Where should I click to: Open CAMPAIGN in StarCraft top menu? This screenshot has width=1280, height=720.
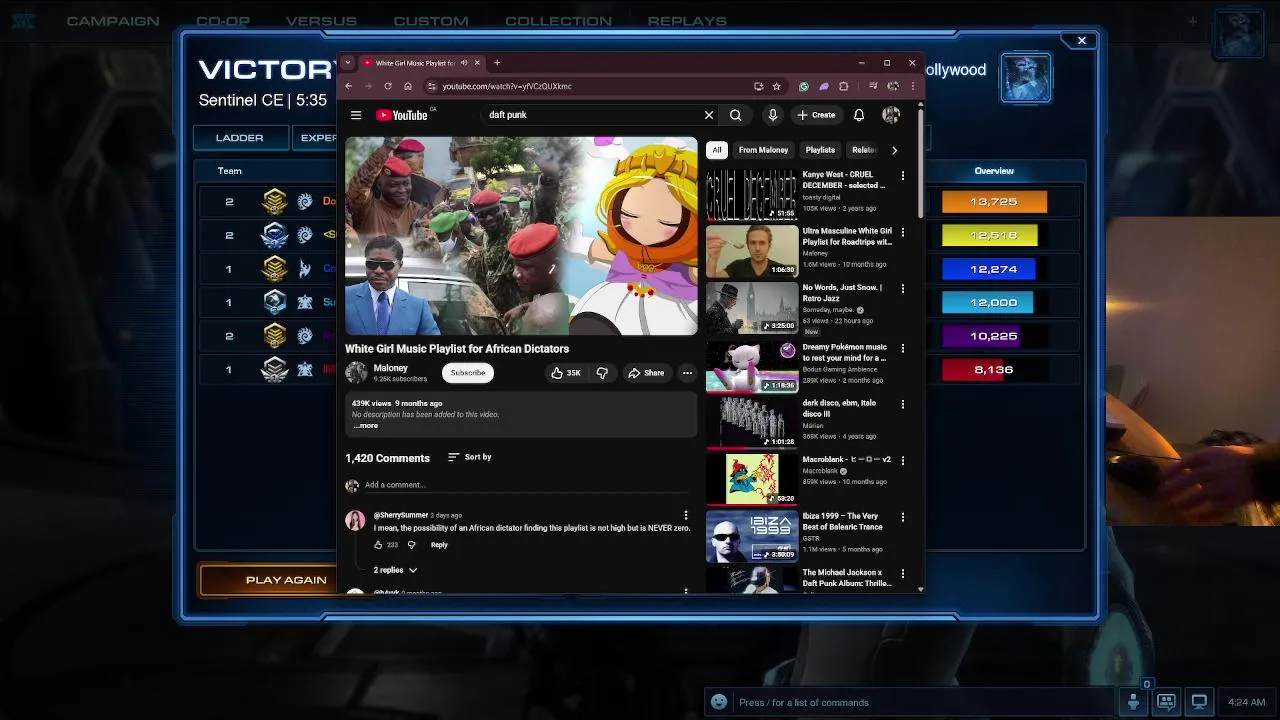tap(112, 21)
